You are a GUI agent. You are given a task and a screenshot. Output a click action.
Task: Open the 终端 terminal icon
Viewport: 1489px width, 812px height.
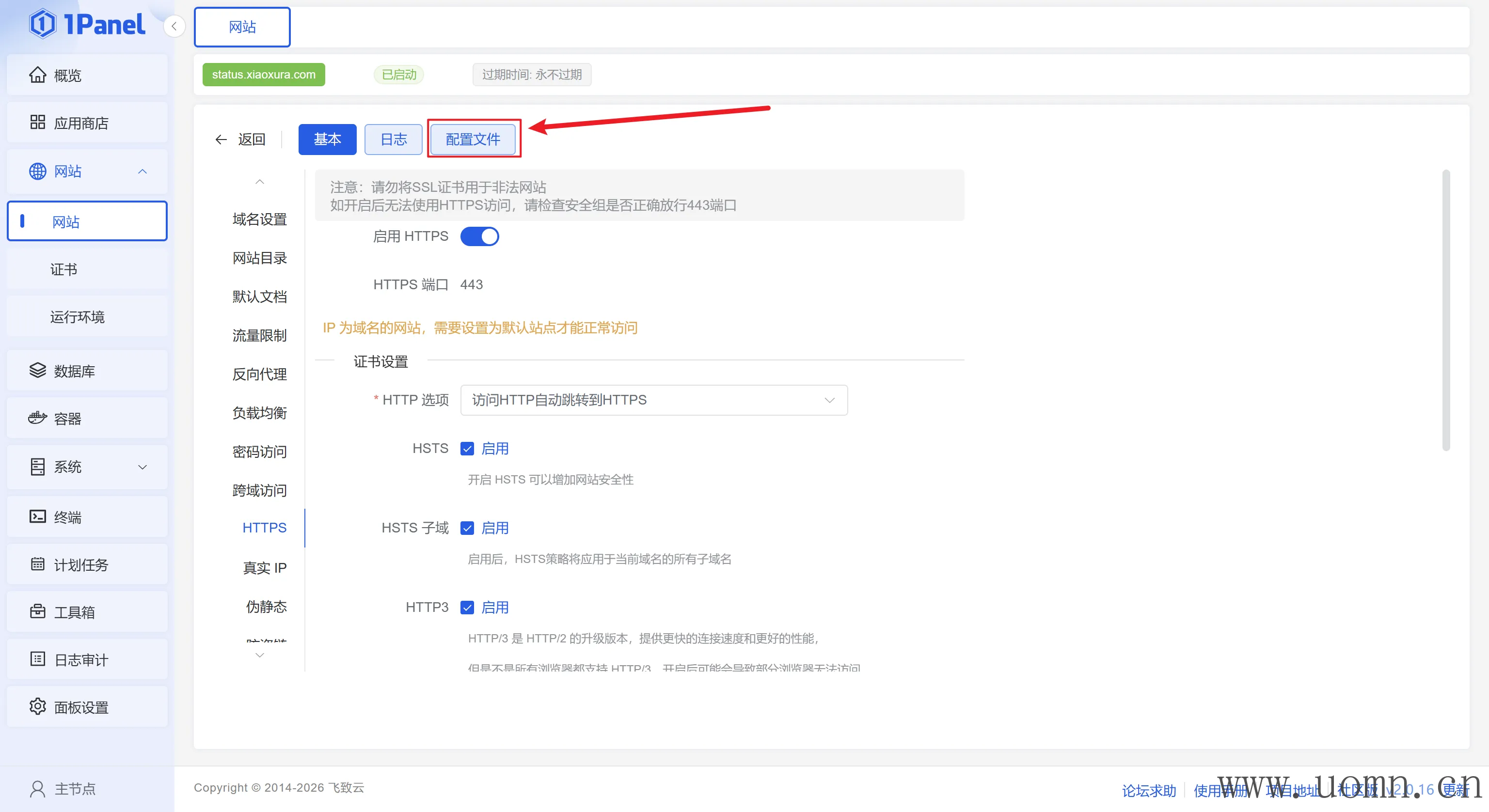coord(38,516)
